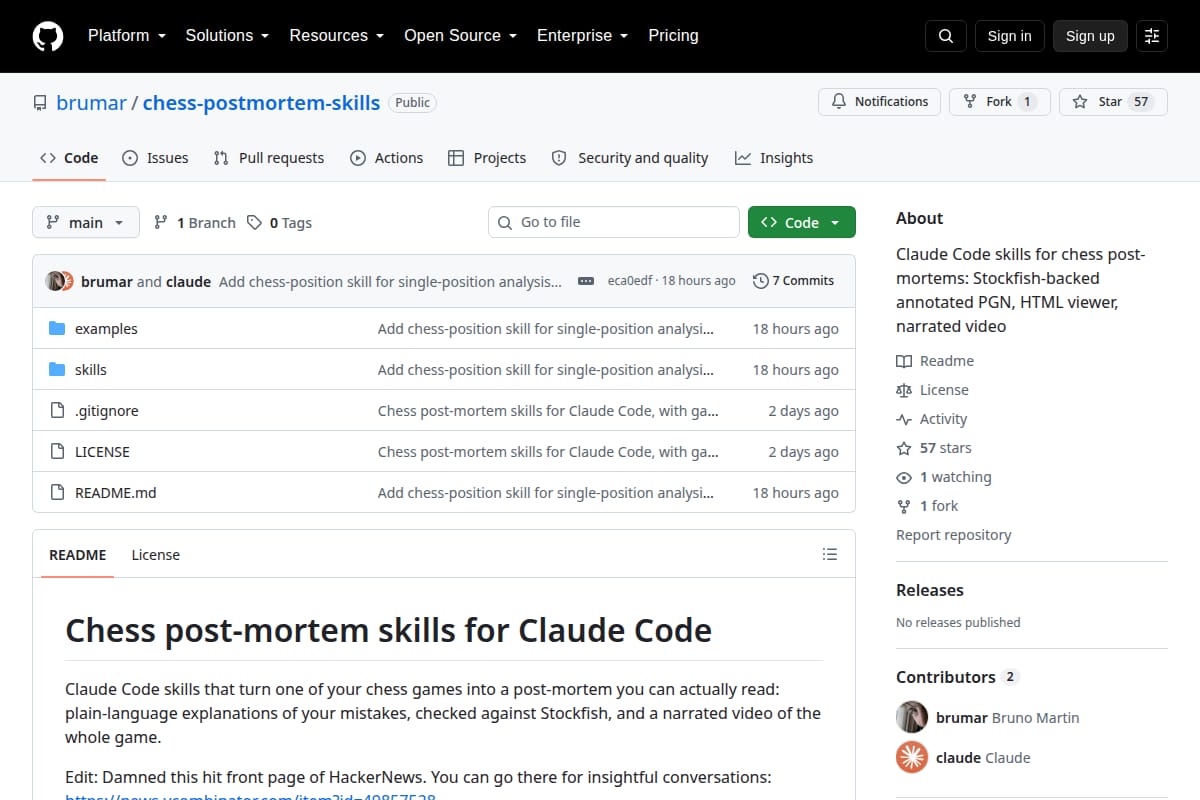Click the Sign up button

click(1090, 36)
